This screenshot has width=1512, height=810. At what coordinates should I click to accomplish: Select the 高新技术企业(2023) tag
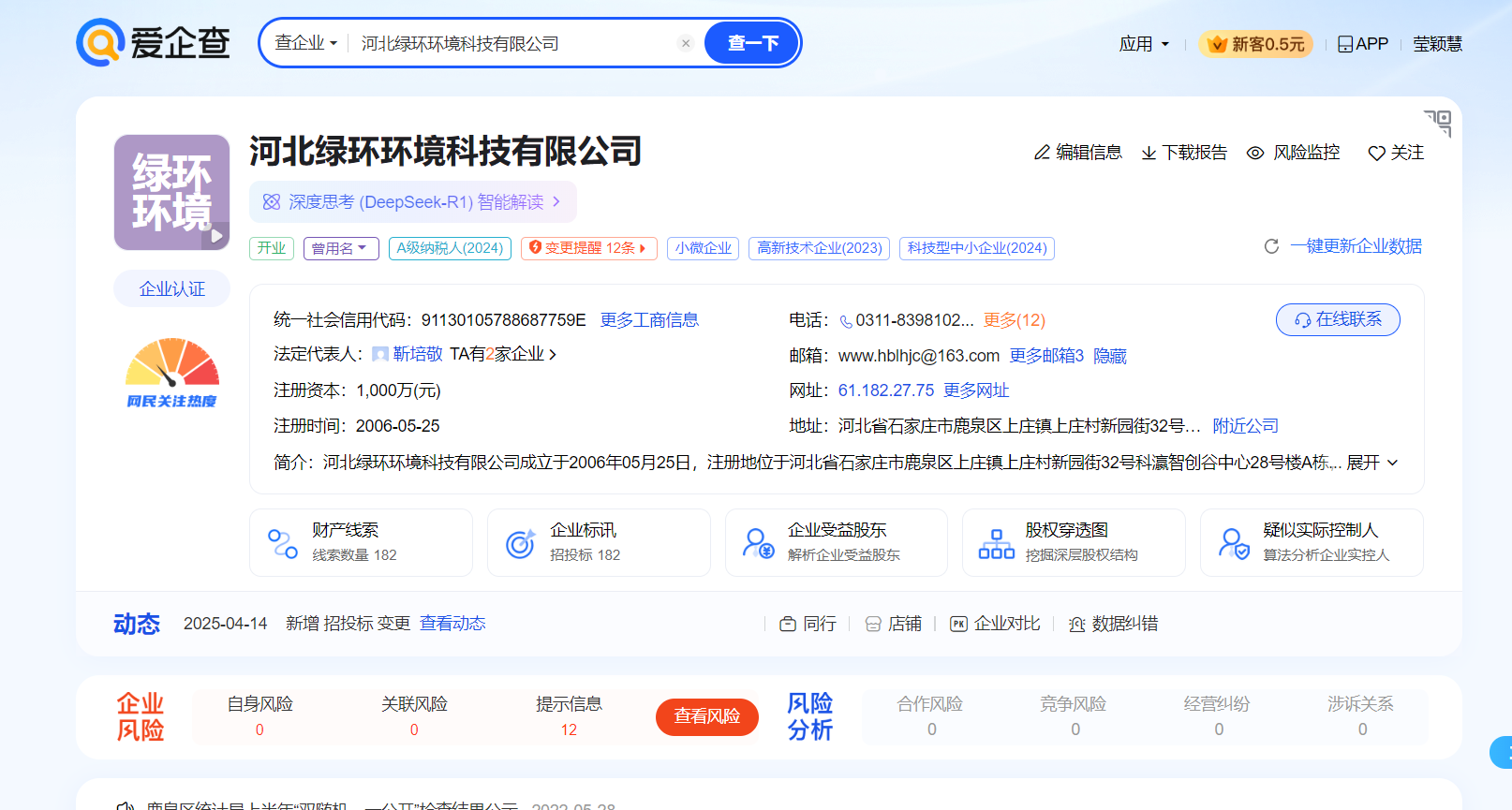[x=820, y=248]
